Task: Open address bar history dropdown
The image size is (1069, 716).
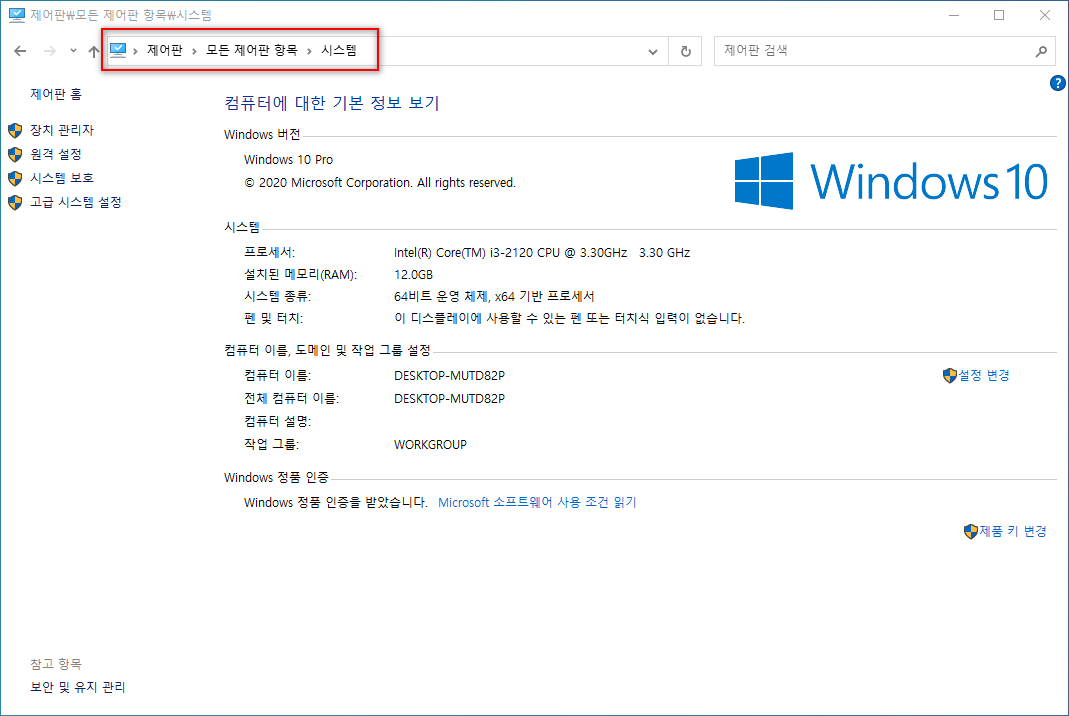Action: [x=653, y=52]
